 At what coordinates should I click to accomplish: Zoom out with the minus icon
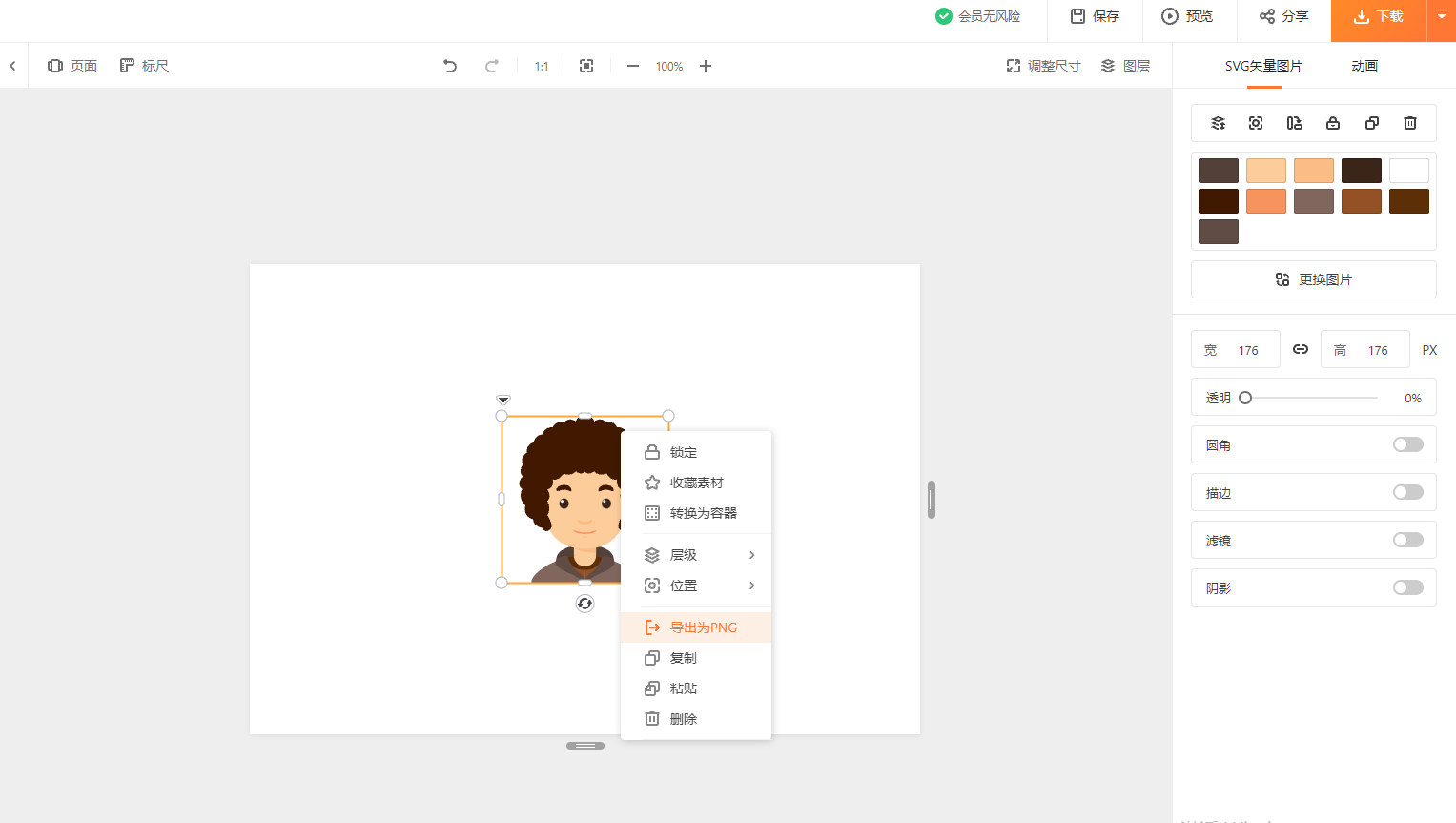tap(633, 66)
